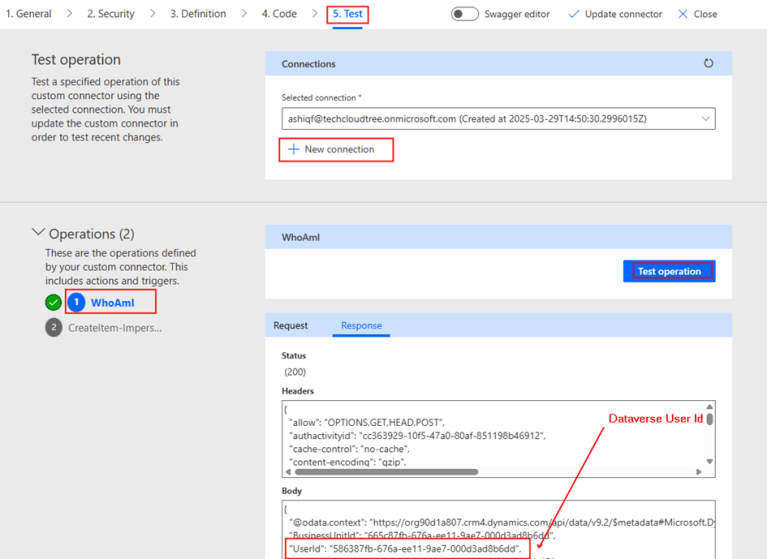Go to the 4. Code step
The image size is (767, 559).
[x=279, y=14]
